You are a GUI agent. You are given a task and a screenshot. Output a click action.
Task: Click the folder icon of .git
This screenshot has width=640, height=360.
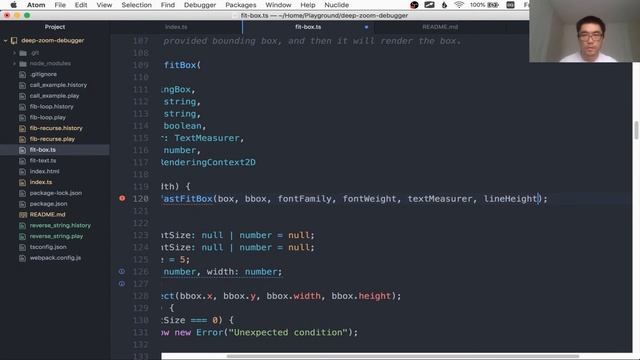23,53
